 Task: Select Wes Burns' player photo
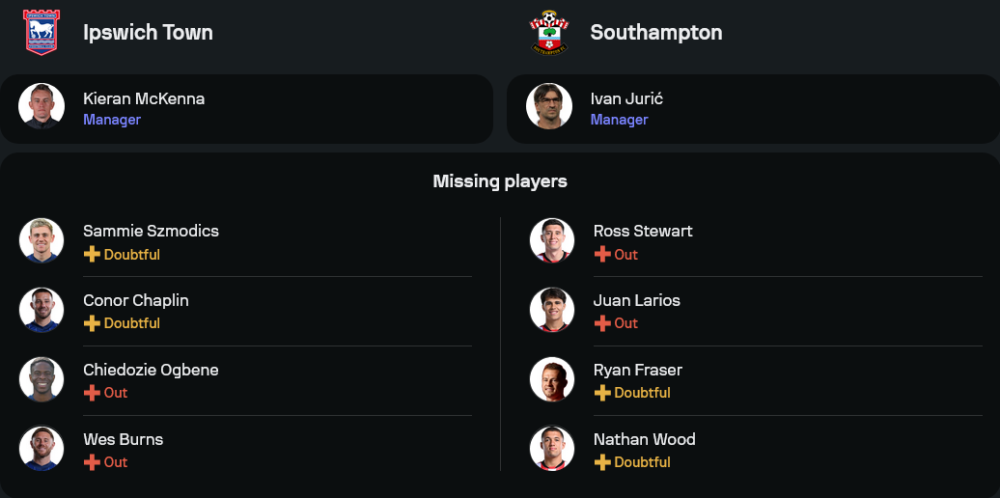click(x=41, y=449)
